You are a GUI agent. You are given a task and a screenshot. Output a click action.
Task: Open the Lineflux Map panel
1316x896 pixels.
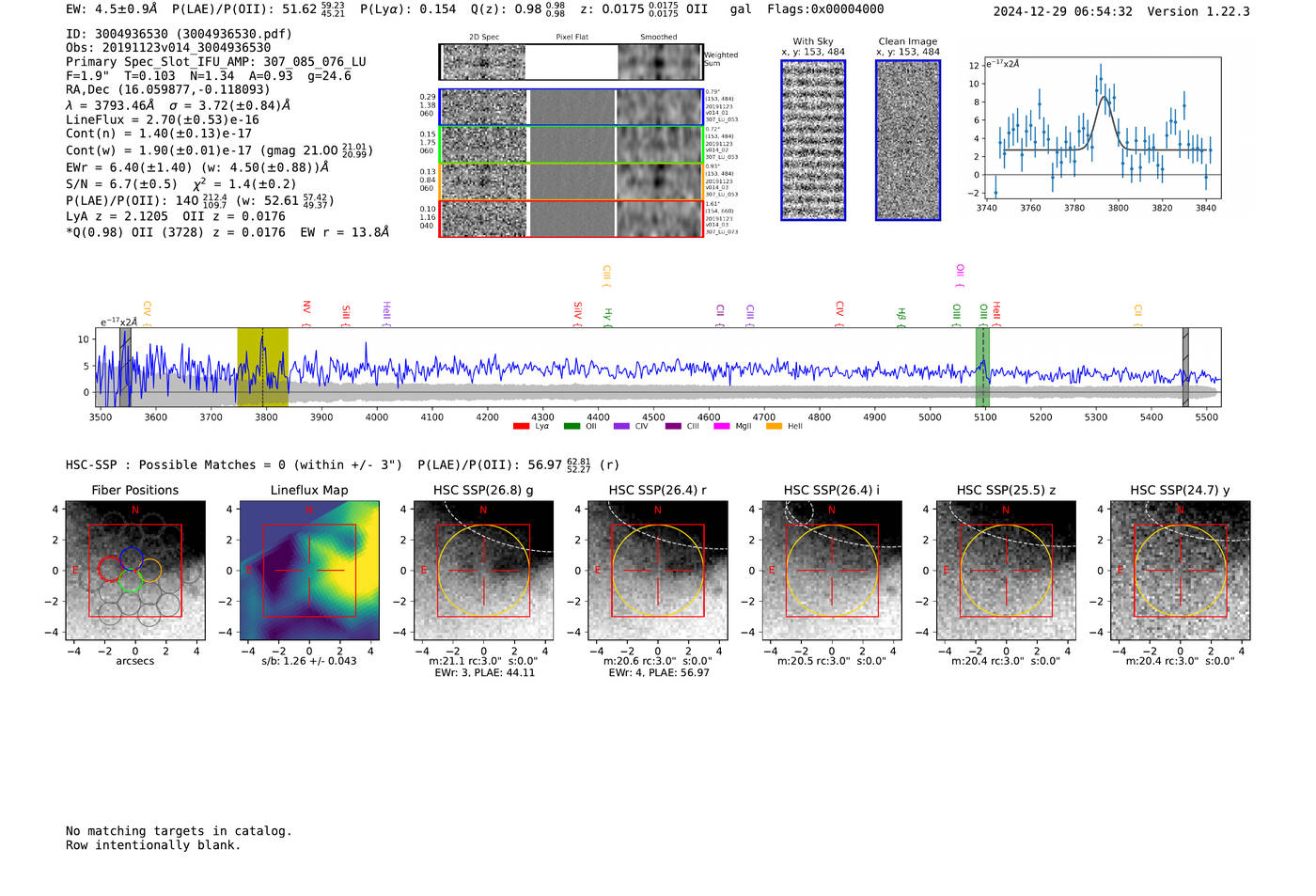[x=309, y=570]
